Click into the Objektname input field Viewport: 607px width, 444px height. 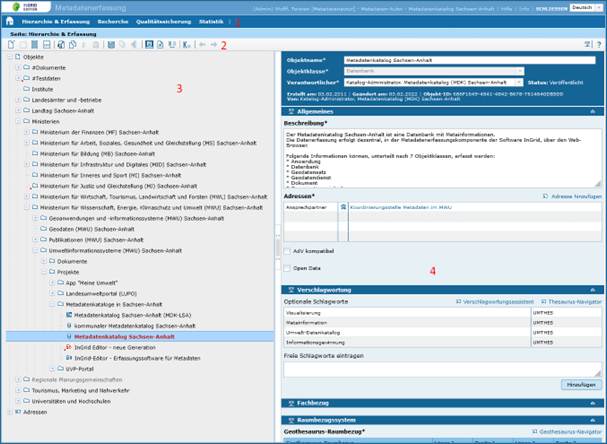470,60
